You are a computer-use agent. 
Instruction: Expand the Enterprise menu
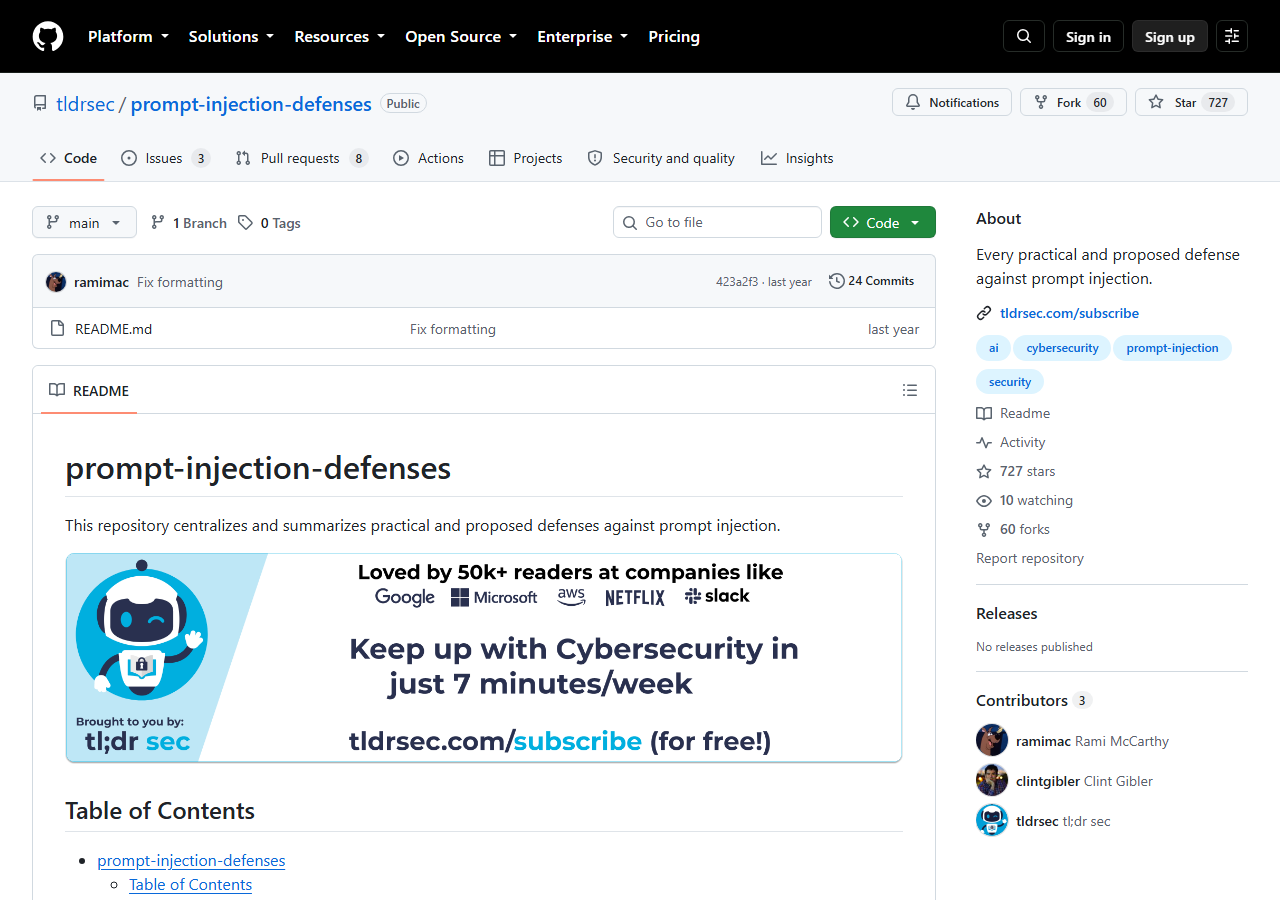pyautogui.click(x=582, y=36)
